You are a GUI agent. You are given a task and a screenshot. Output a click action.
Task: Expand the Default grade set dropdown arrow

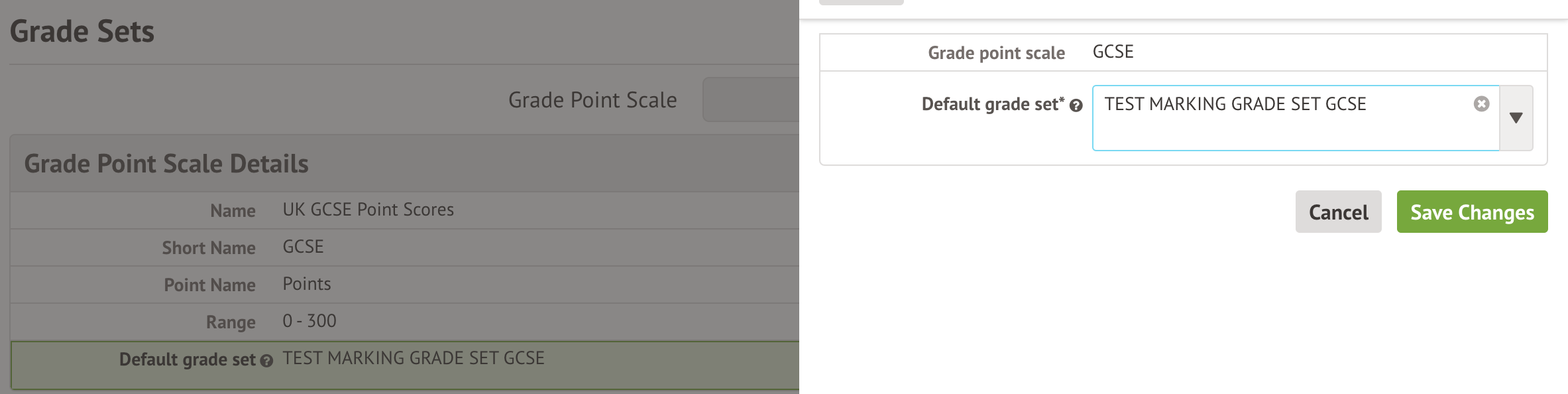click(x=1516, y=118)
